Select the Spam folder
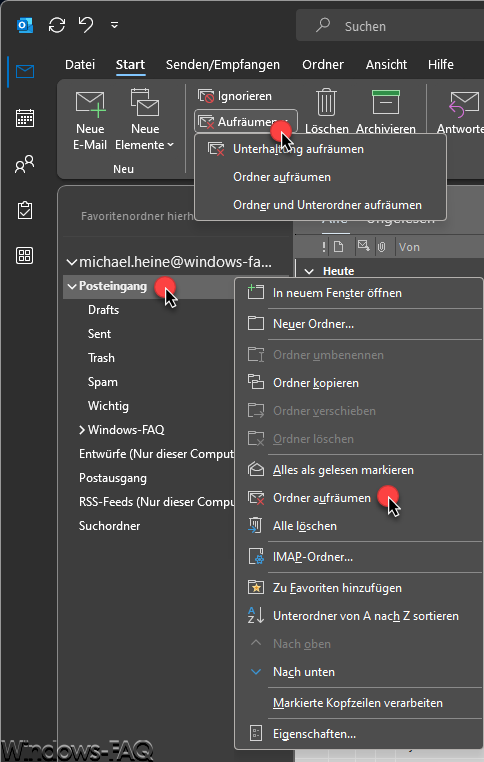Image resolution: width=484 pixels, height=762 pixels. coord(103,382)
